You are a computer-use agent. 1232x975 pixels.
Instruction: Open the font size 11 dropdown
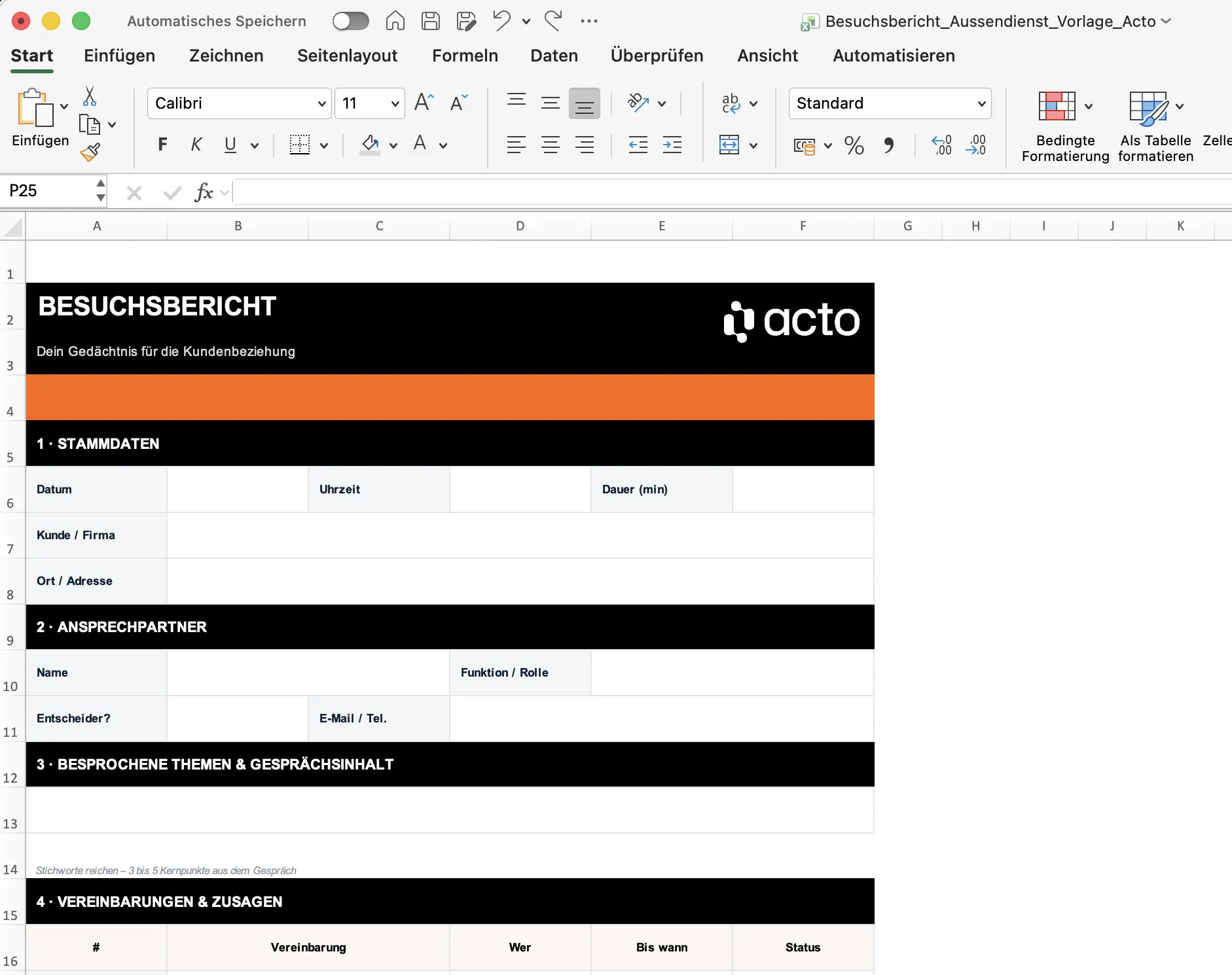(369, 103)
